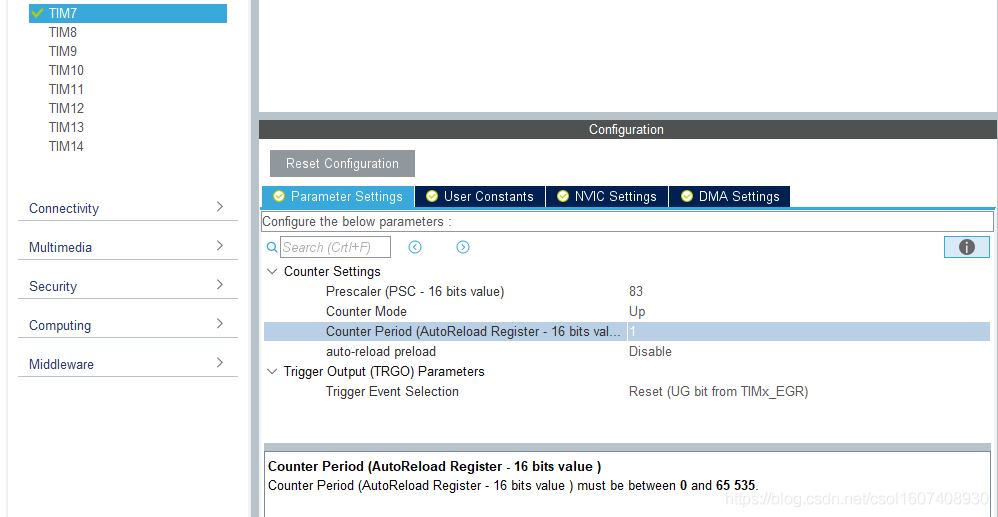Select TIM13 in the timer list
This screenshot has width=998, height=517.
click(x=66, y=127)
